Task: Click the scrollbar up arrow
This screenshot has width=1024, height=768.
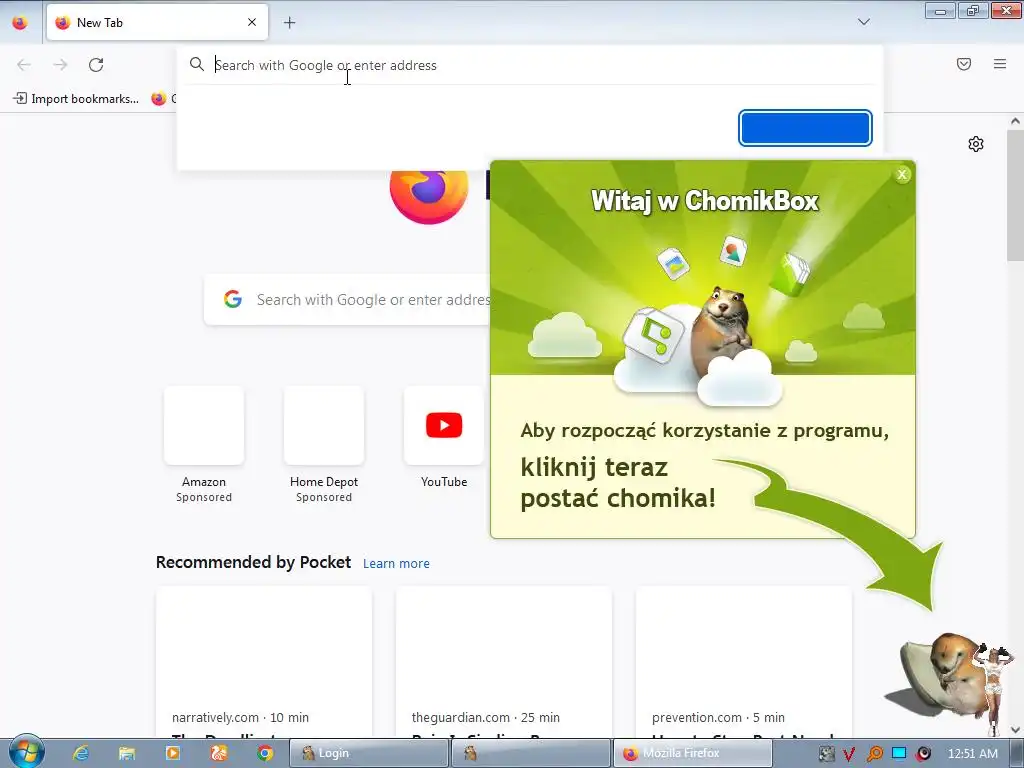Action: [1015, 121]
